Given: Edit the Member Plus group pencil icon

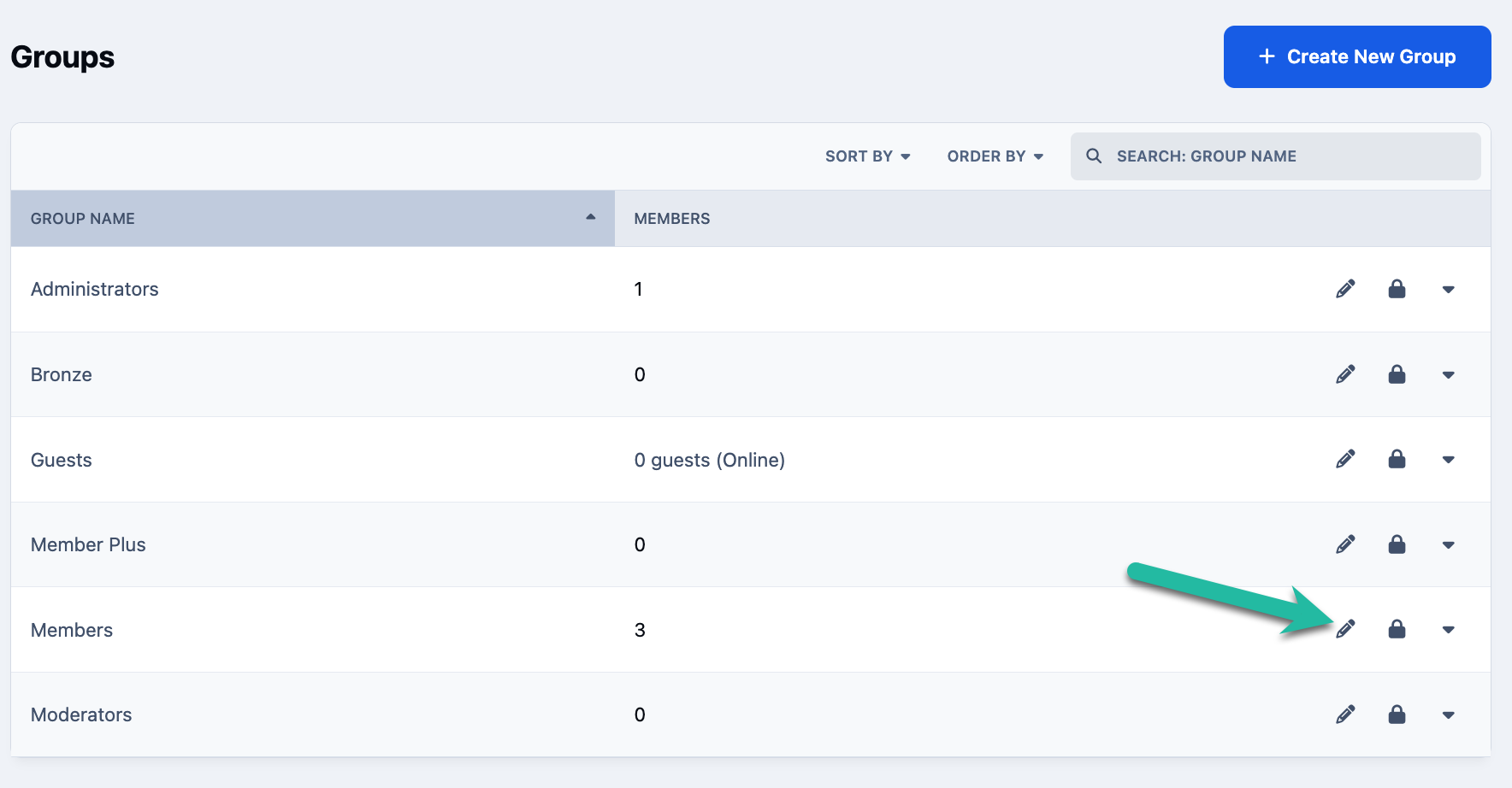Looking at the screenshot, I should [x=1345, y=544].
